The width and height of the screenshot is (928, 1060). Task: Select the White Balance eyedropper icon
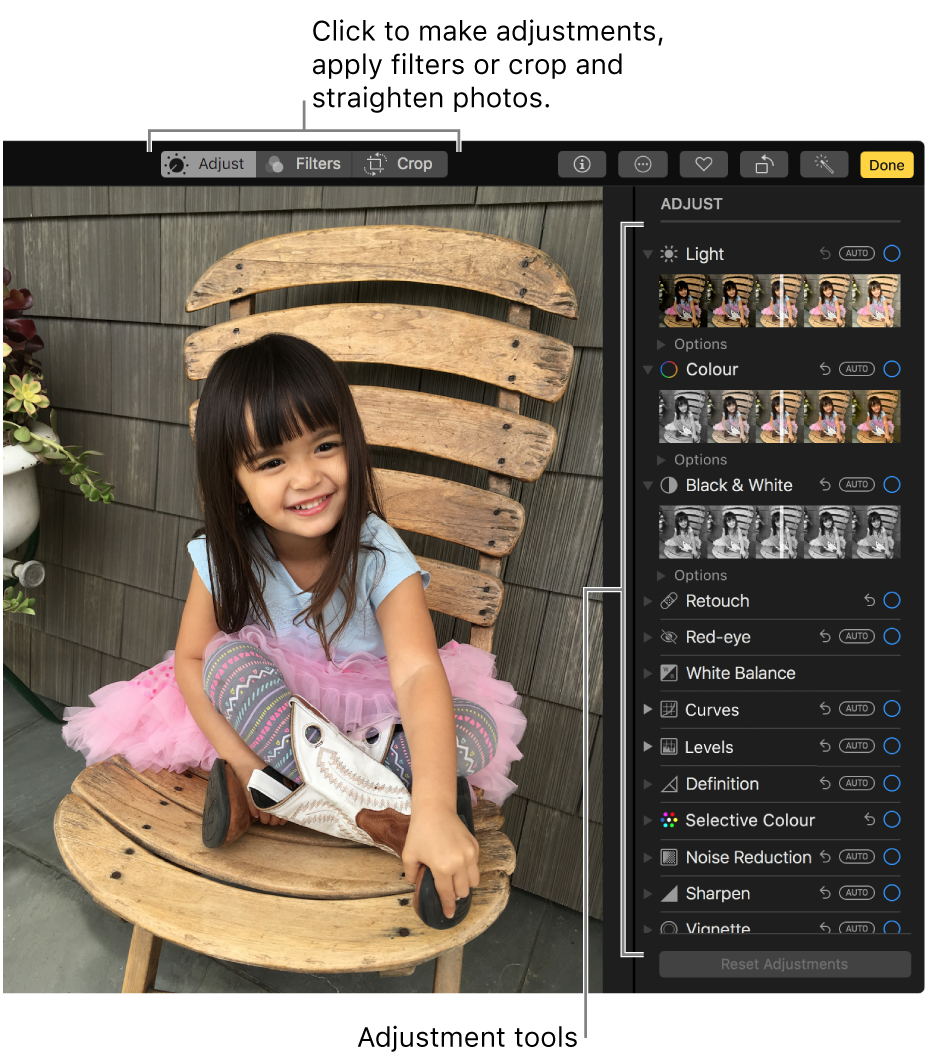(668, 673)
